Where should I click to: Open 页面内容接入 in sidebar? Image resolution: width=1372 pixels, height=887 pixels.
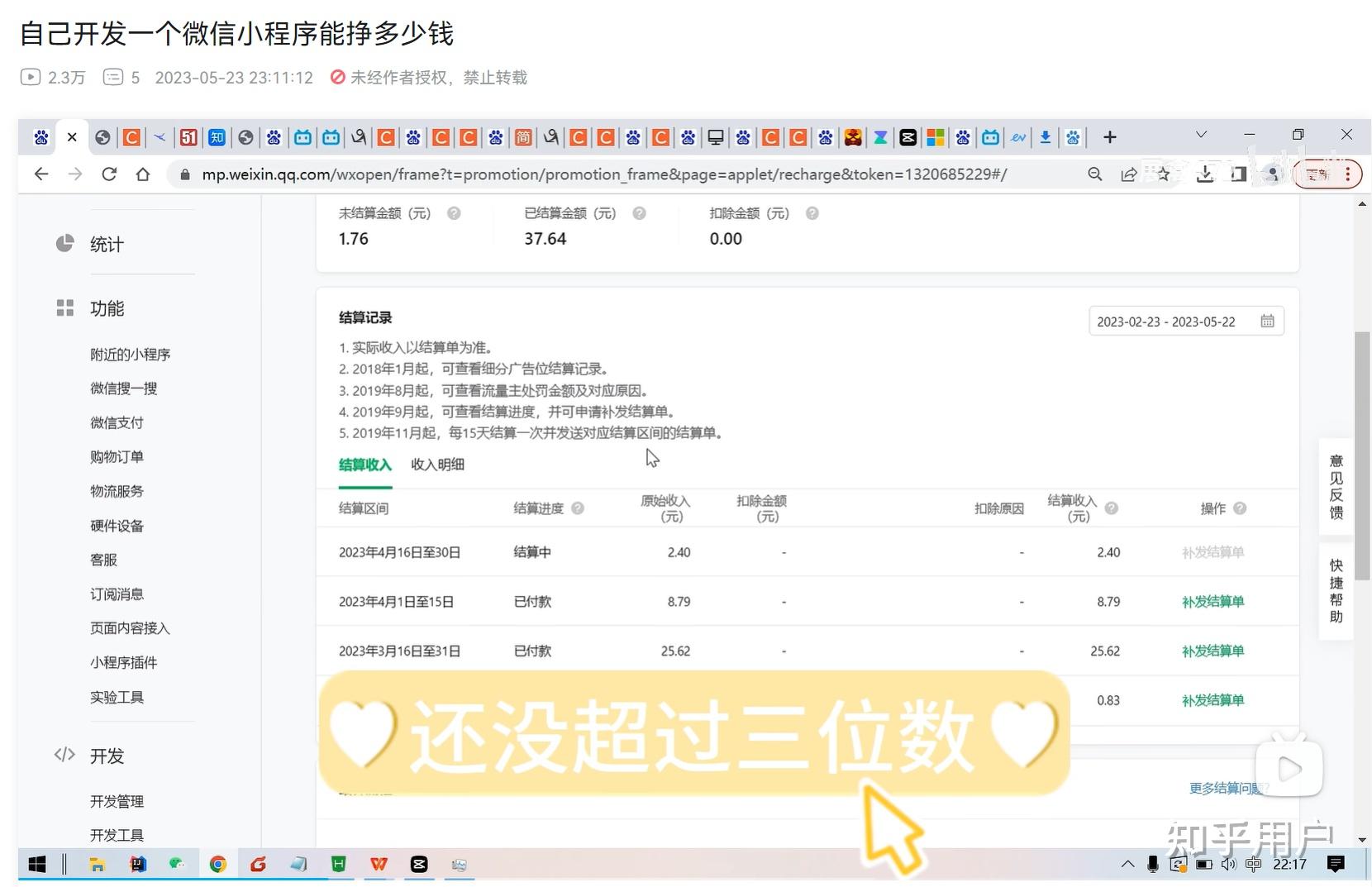click(130, 628)
